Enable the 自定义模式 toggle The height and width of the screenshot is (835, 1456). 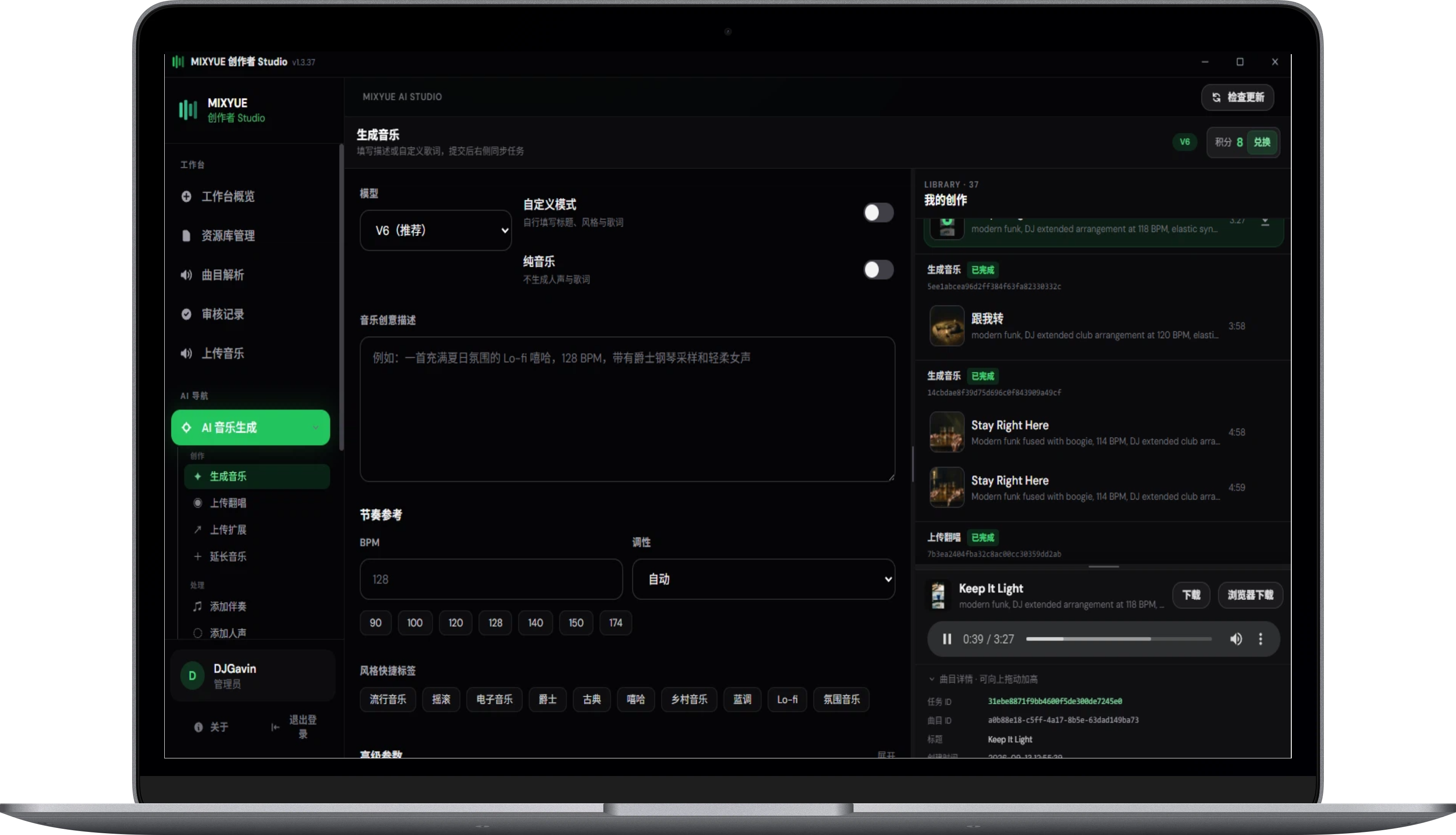878,213
